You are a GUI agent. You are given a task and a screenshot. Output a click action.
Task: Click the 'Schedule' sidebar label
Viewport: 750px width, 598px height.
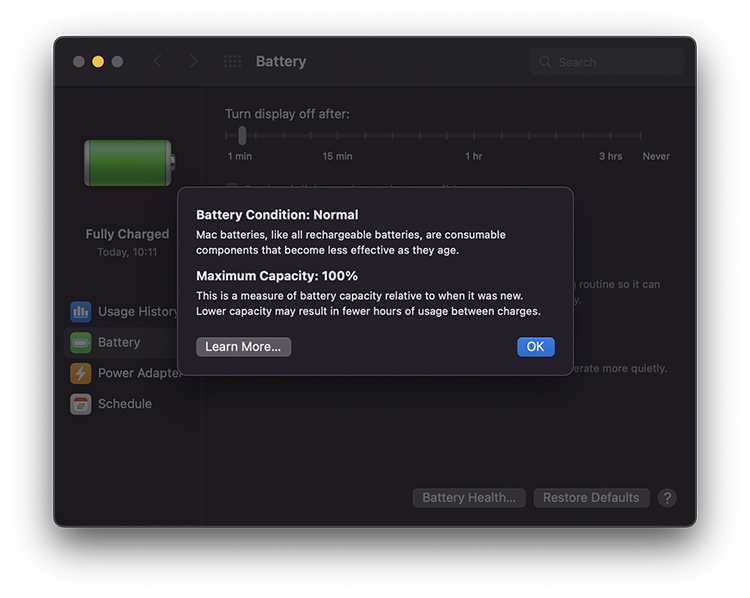click(x=125, y=404)
